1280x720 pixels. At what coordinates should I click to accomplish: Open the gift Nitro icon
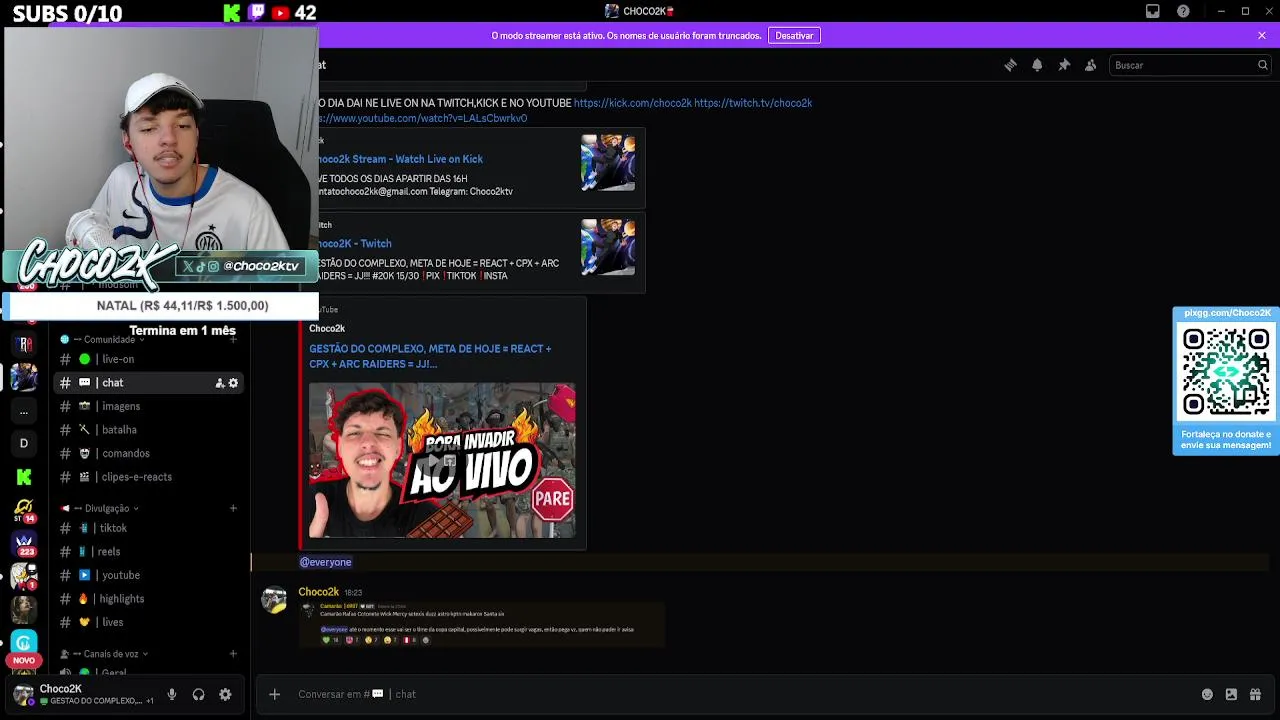click(x=1255, y=694)
